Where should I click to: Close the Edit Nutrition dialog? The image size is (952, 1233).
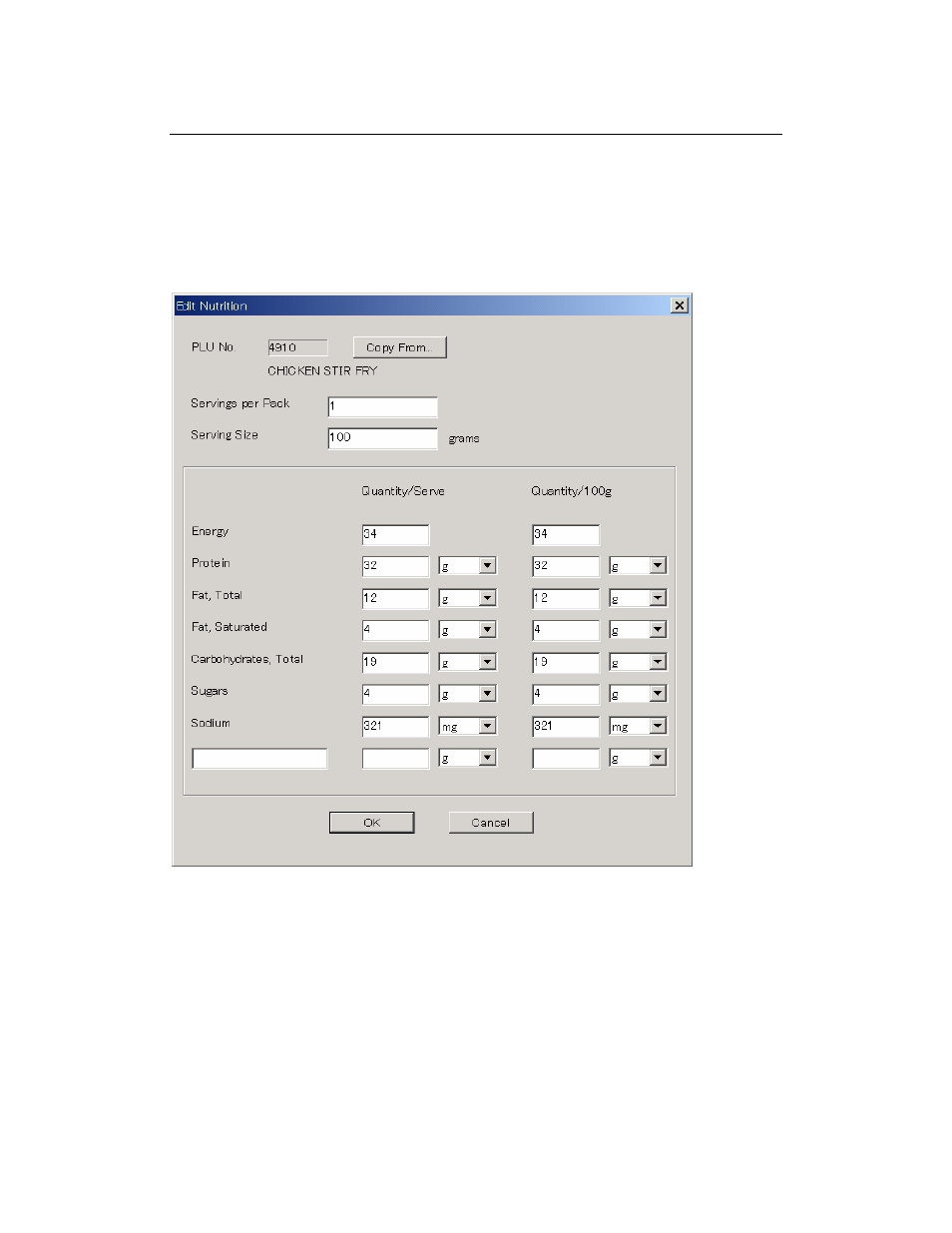[x=680, y=306]
